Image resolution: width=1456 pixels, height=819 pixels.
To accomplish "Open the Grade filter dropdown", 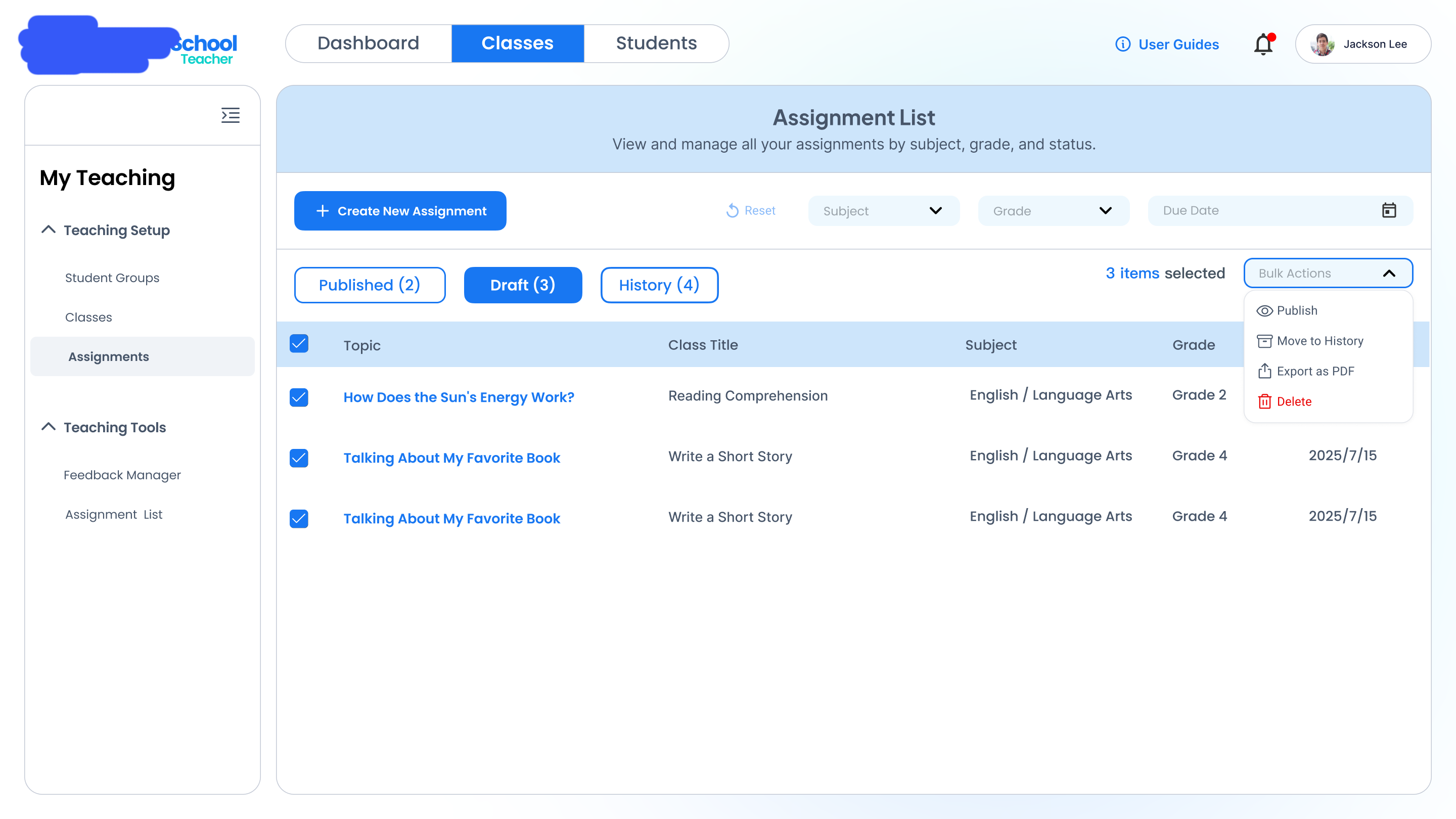I will pyautogui.click(x=1054, y=211).
